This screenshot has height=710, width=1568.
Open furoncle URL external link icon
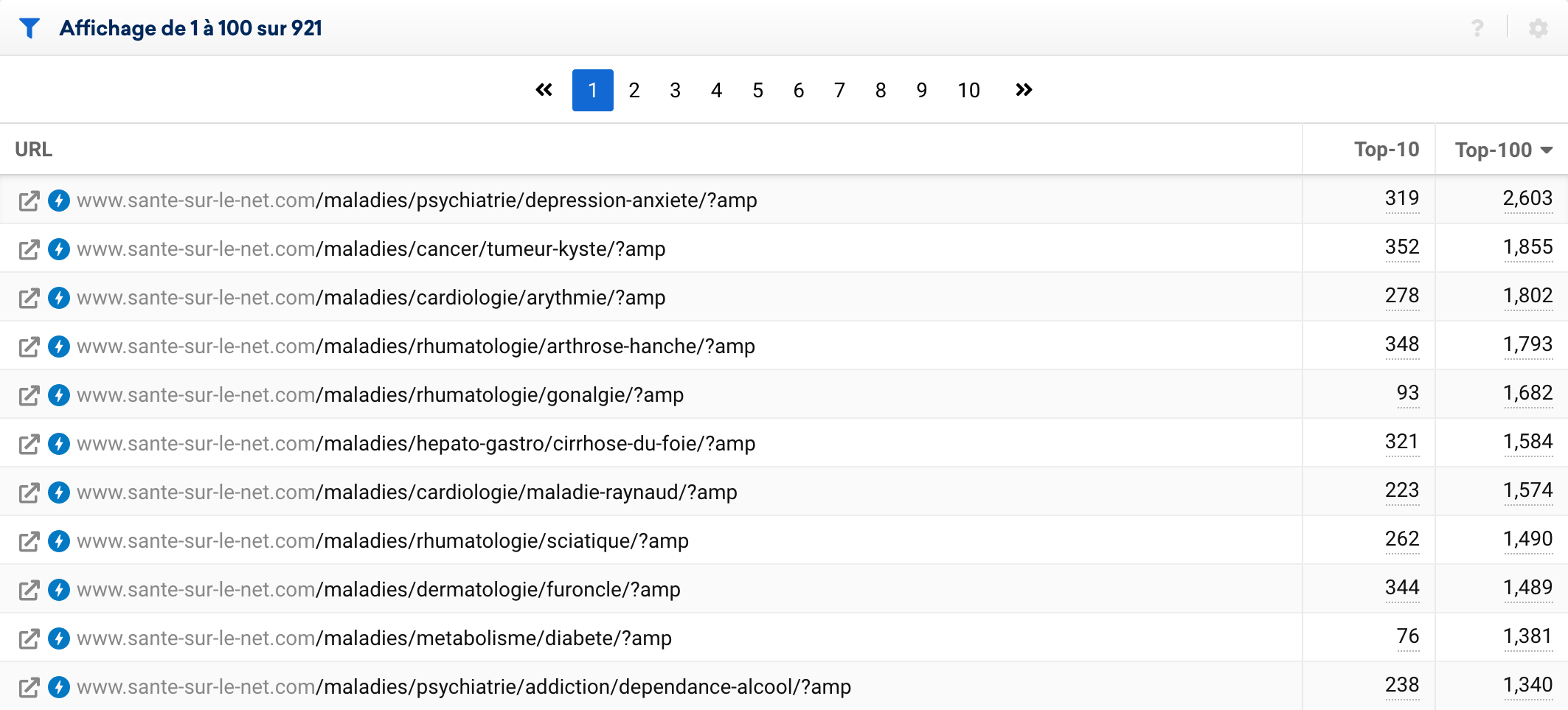[x=29, y=590]
